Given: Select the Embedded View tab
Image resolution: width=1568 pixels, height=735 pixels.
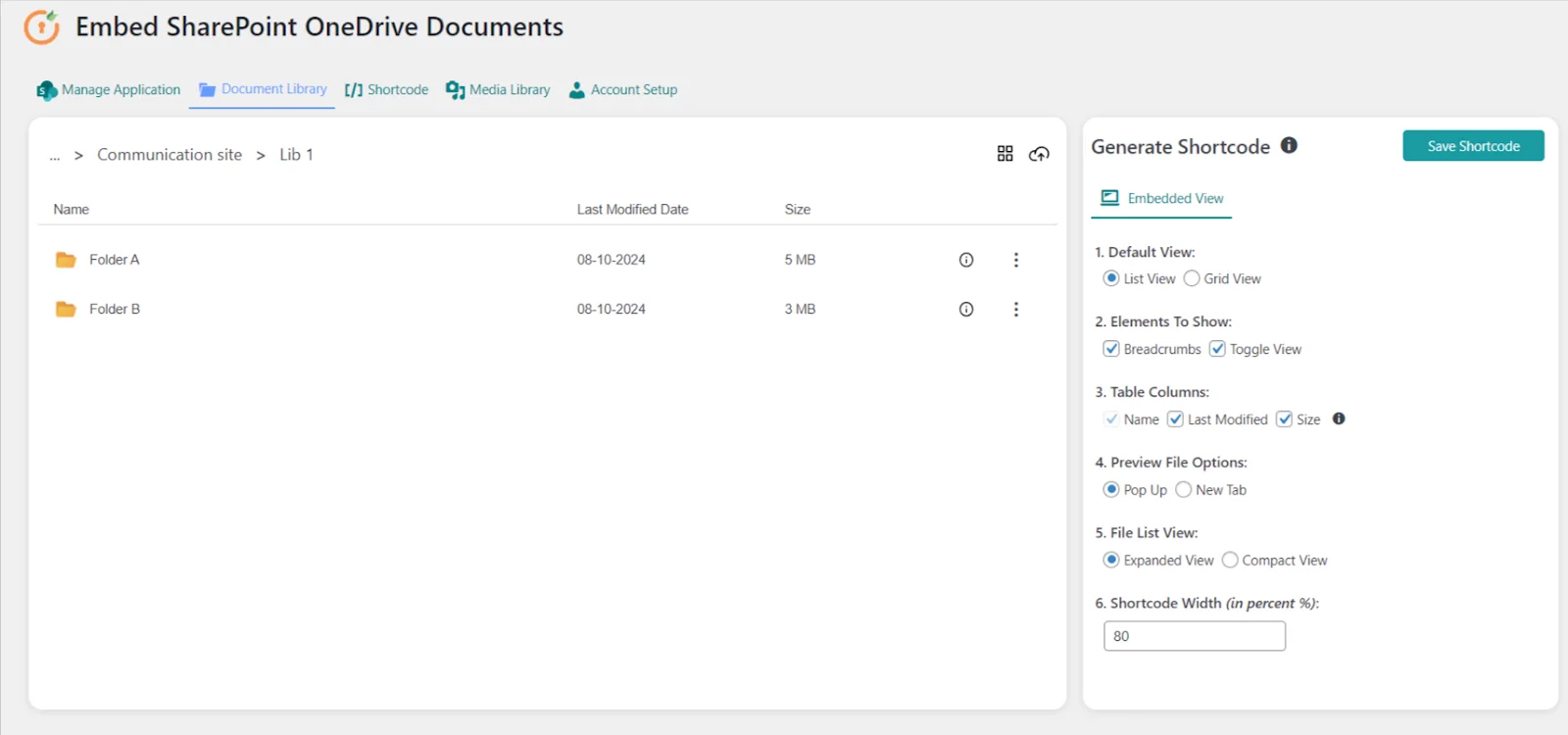Looking at the screenshot, I should (x=1162, y=198).
